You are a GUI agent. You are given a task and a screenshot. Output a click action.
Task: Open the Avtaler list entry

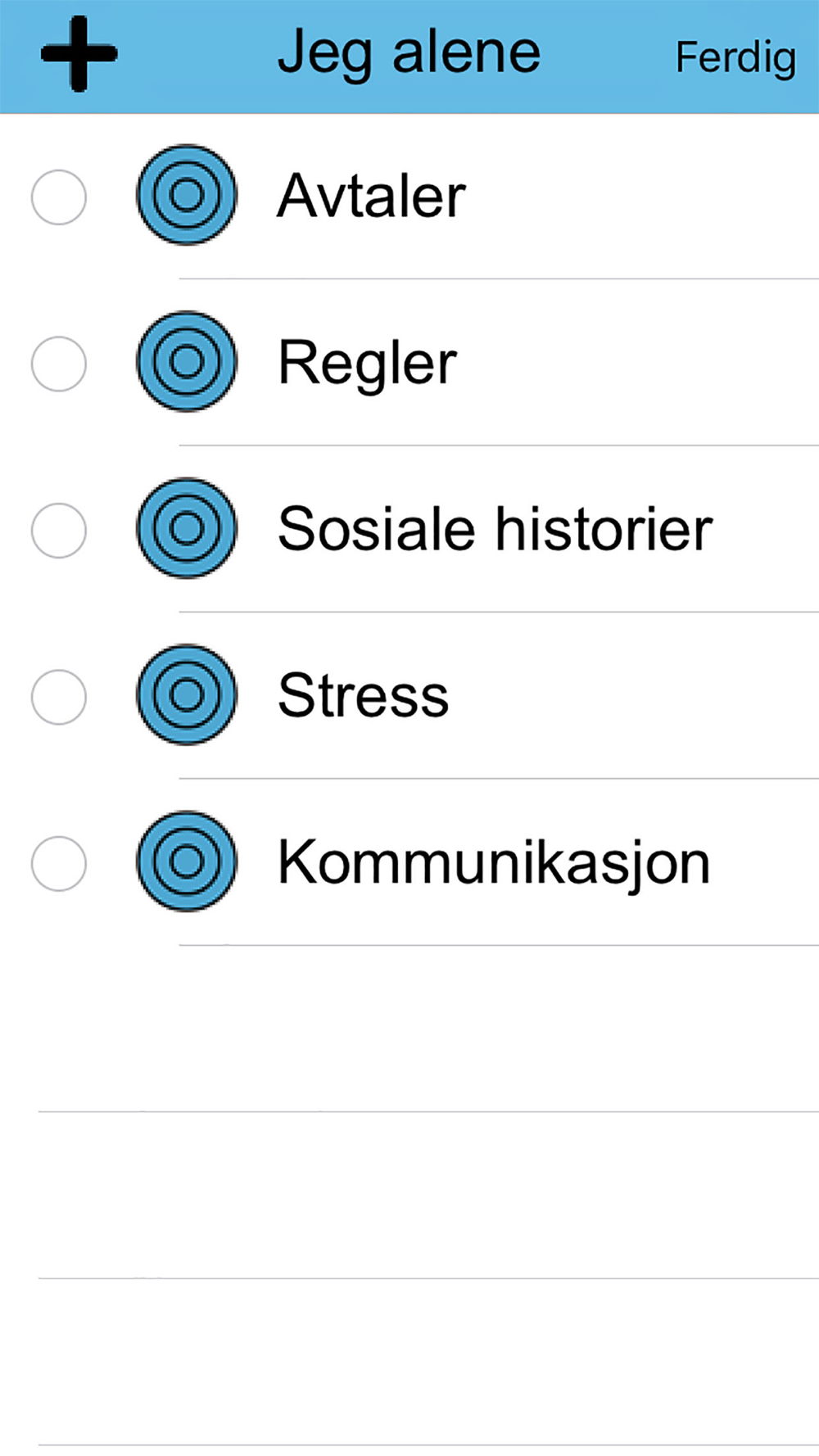tap(409, 197)
